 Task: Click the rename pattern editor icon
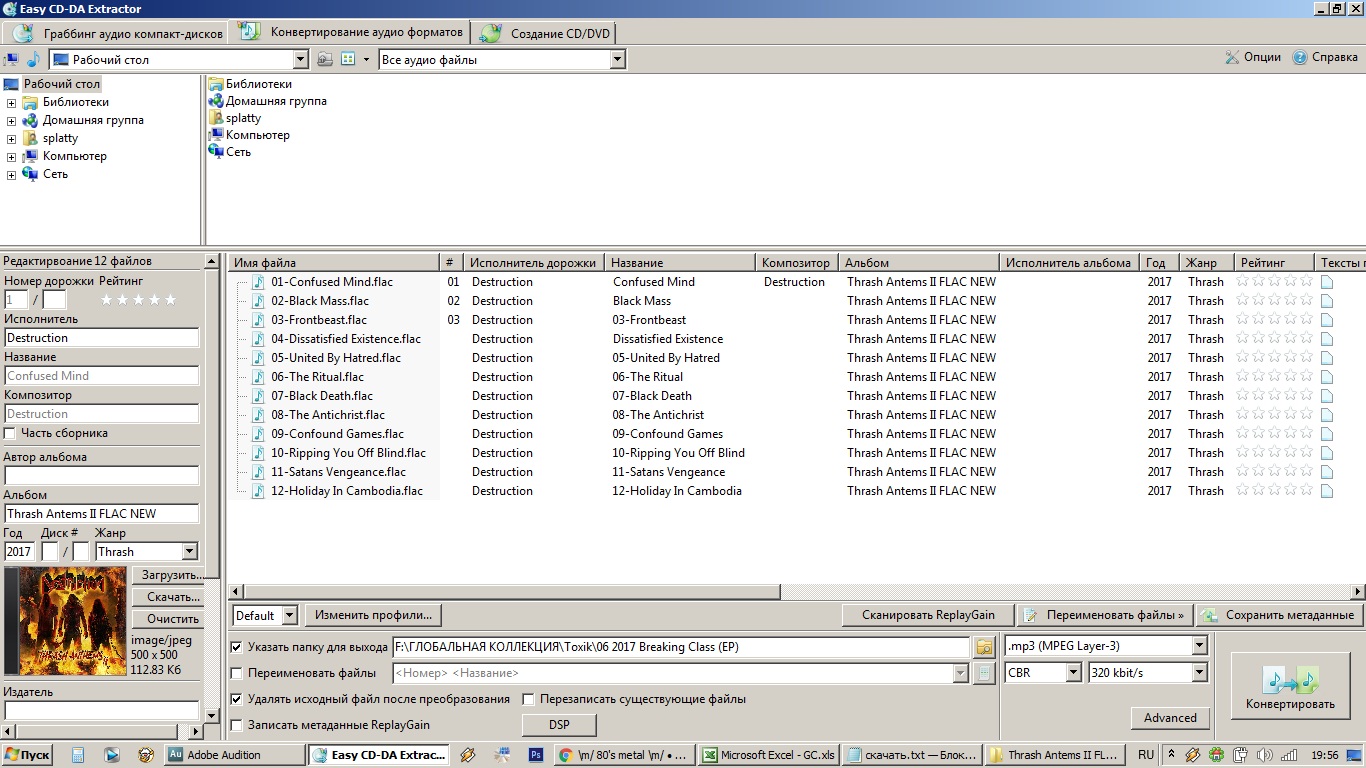coord(984,673)
